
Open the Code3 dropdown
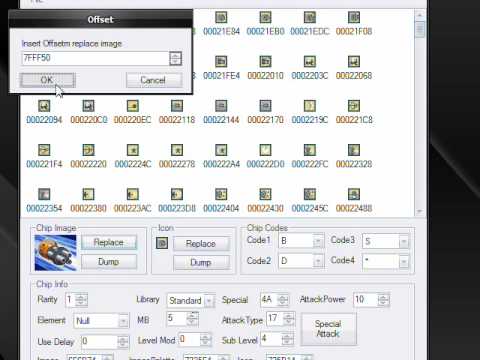pyautogui.click(x=404, y=241)
